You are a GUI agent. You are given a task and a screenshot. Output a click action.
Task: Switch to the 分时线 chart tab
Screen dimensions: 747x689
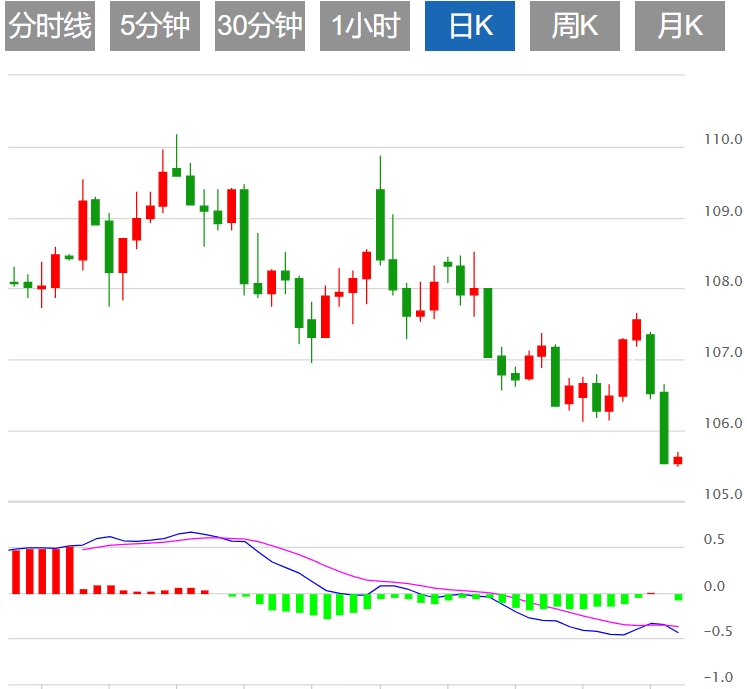click(x=50, y=26)
